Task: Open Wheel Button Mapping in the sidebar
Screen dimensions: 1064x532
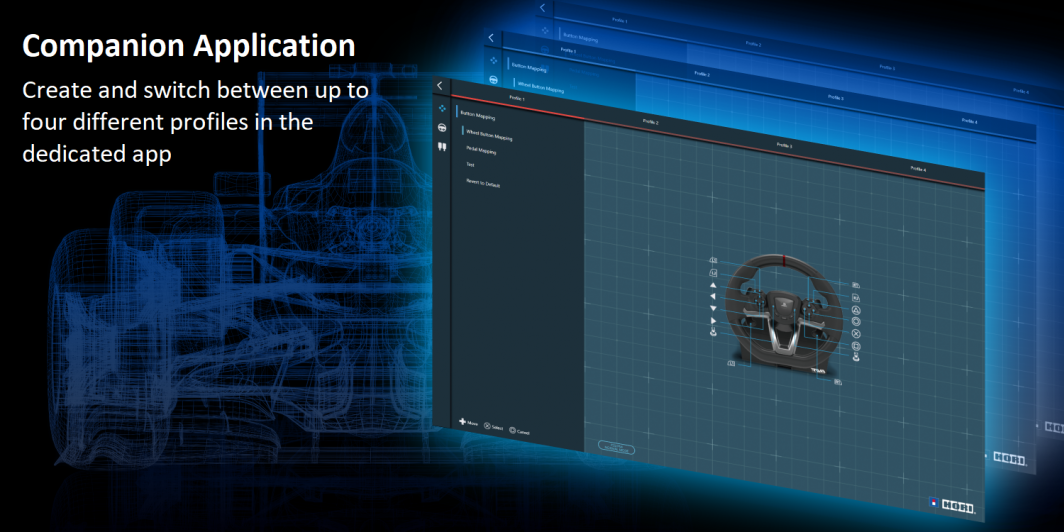Action: click(x=489, y=135)
